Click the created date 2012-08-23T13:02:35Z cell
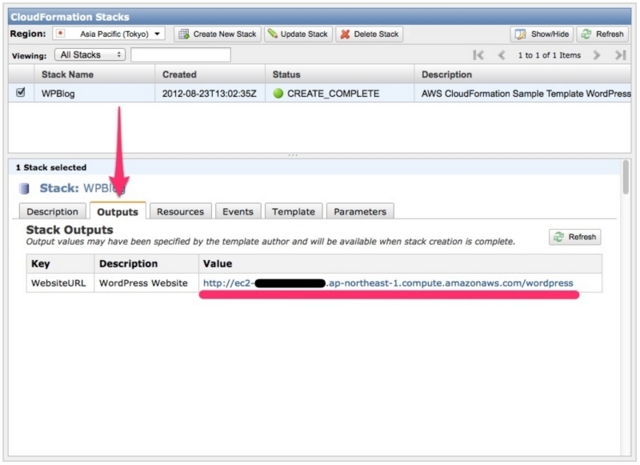The width and height of the screenshot is (640, 465). [209, 93]
